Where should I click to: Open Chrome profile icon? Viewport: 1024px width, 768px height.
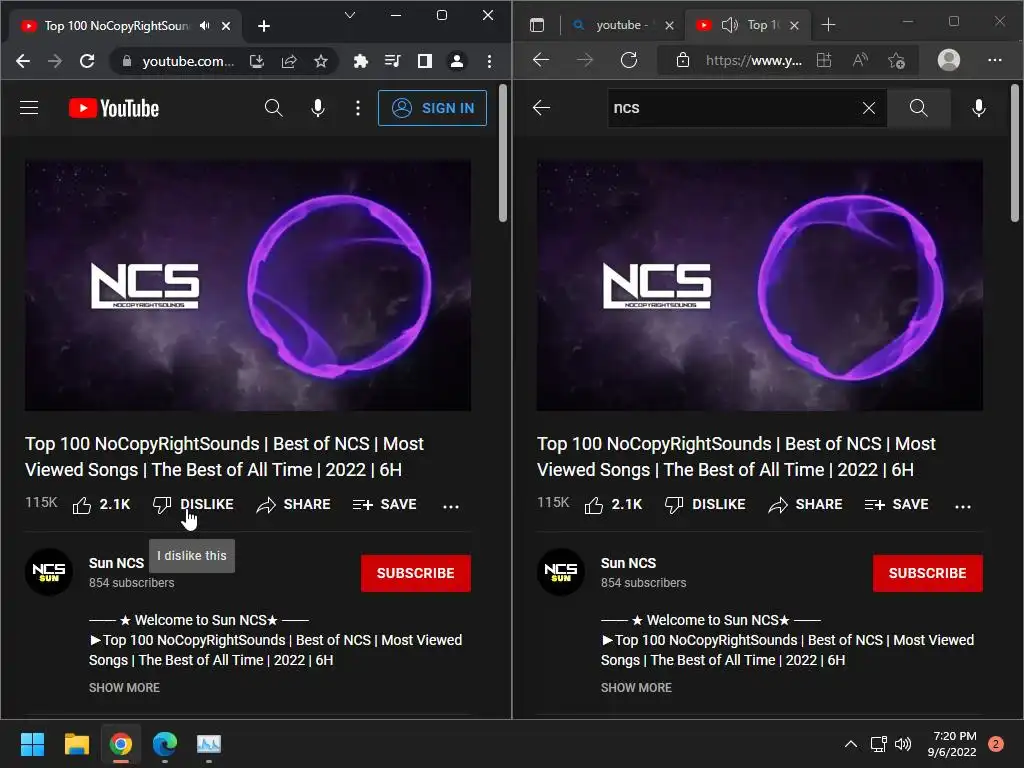456,61
